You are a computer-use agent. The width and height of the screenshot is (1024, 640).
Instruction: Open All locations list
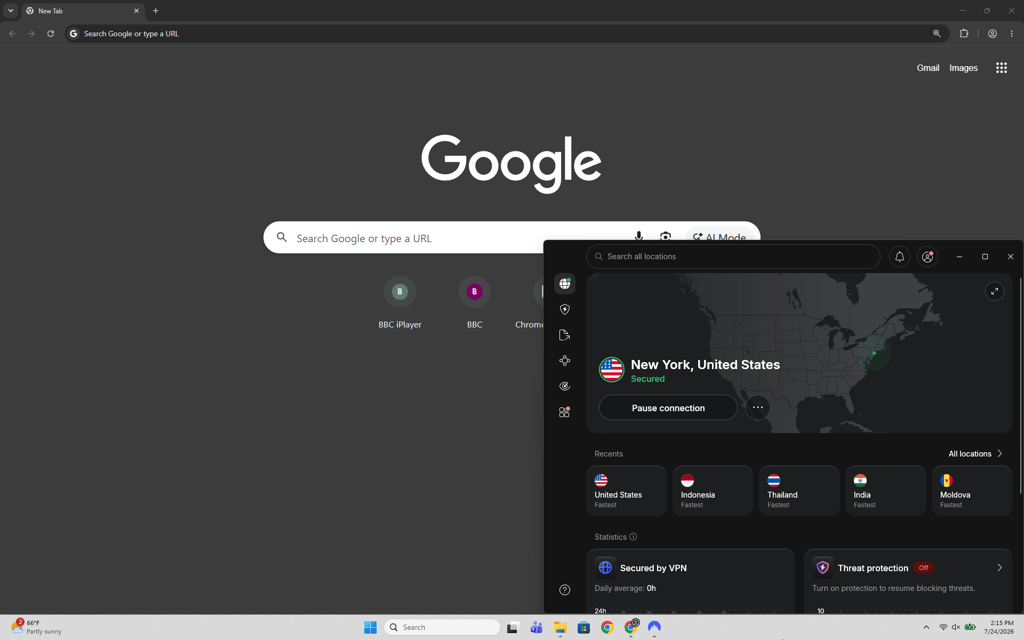click(975, 454)
